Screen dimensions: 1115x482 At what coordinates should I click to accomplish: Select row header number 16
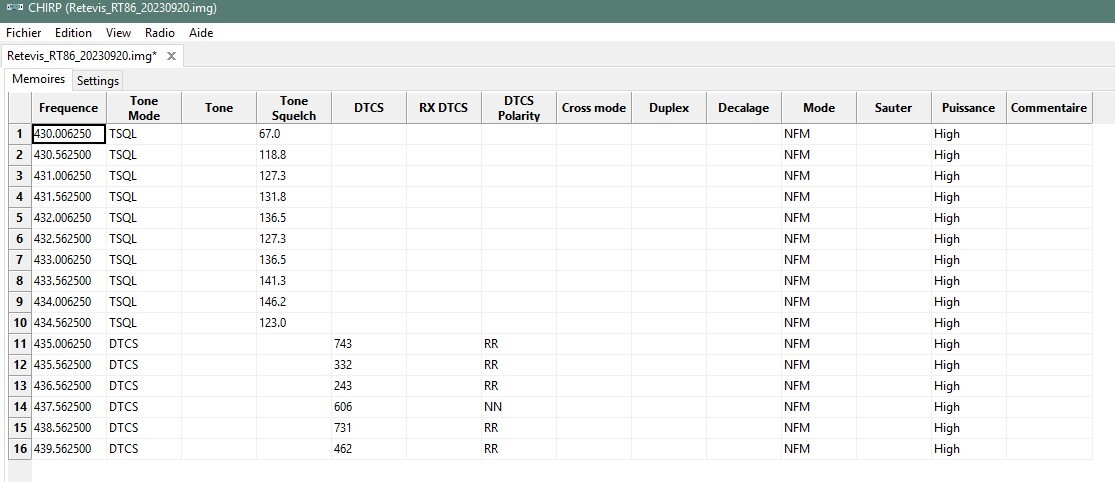(20, 449)
